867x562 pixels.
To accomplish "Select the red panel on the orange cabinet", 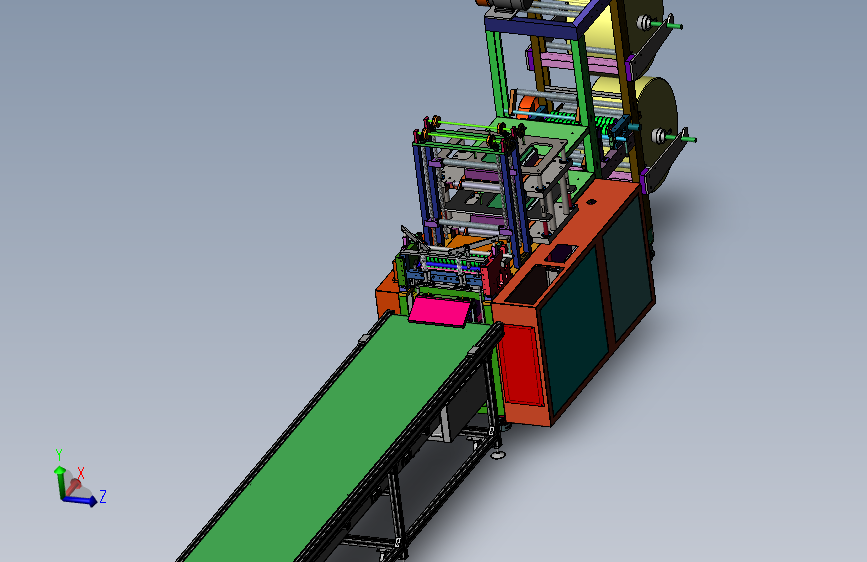I will tap(521, 365).
